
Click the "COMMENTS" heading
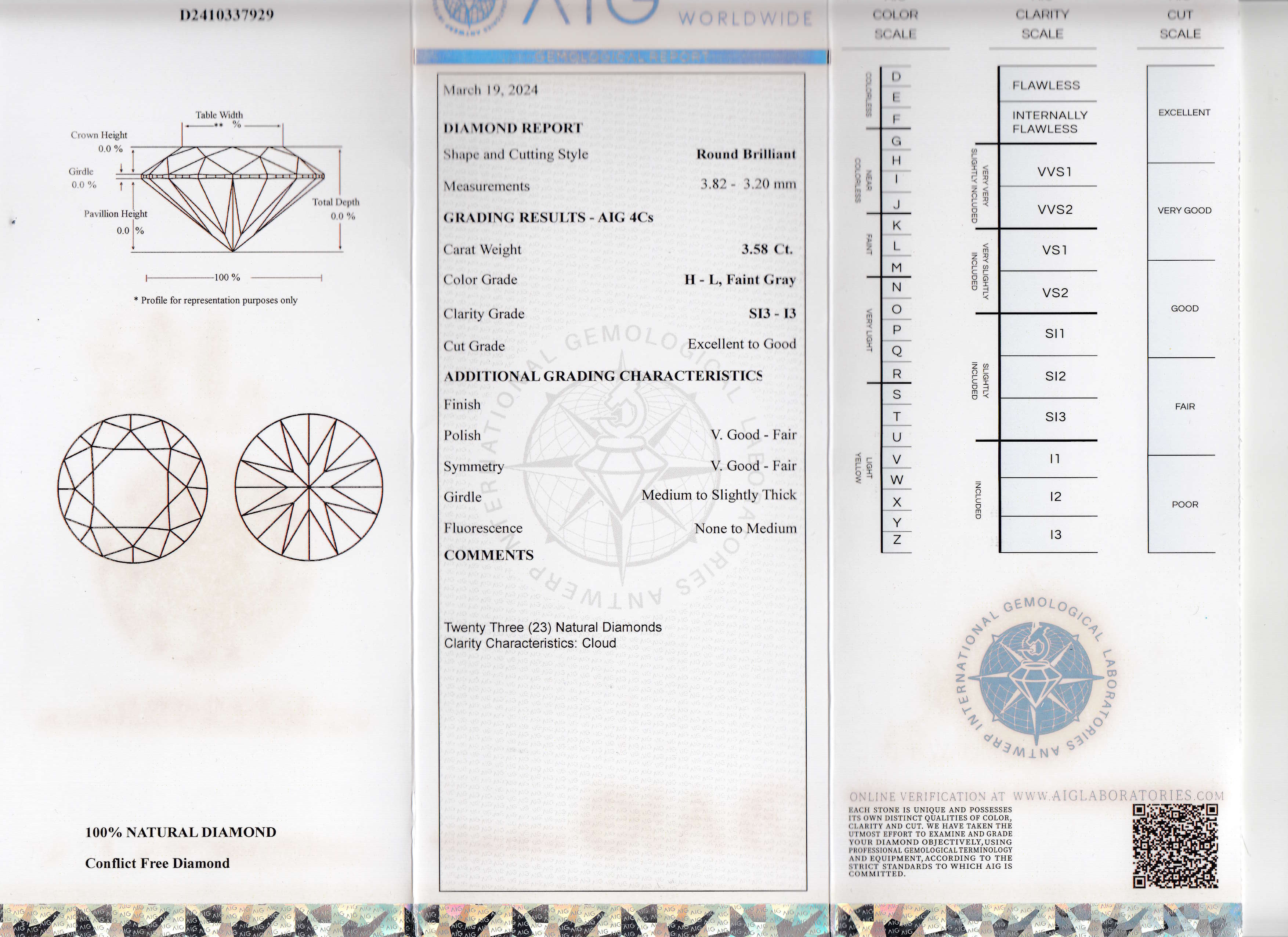coord(488,555)
